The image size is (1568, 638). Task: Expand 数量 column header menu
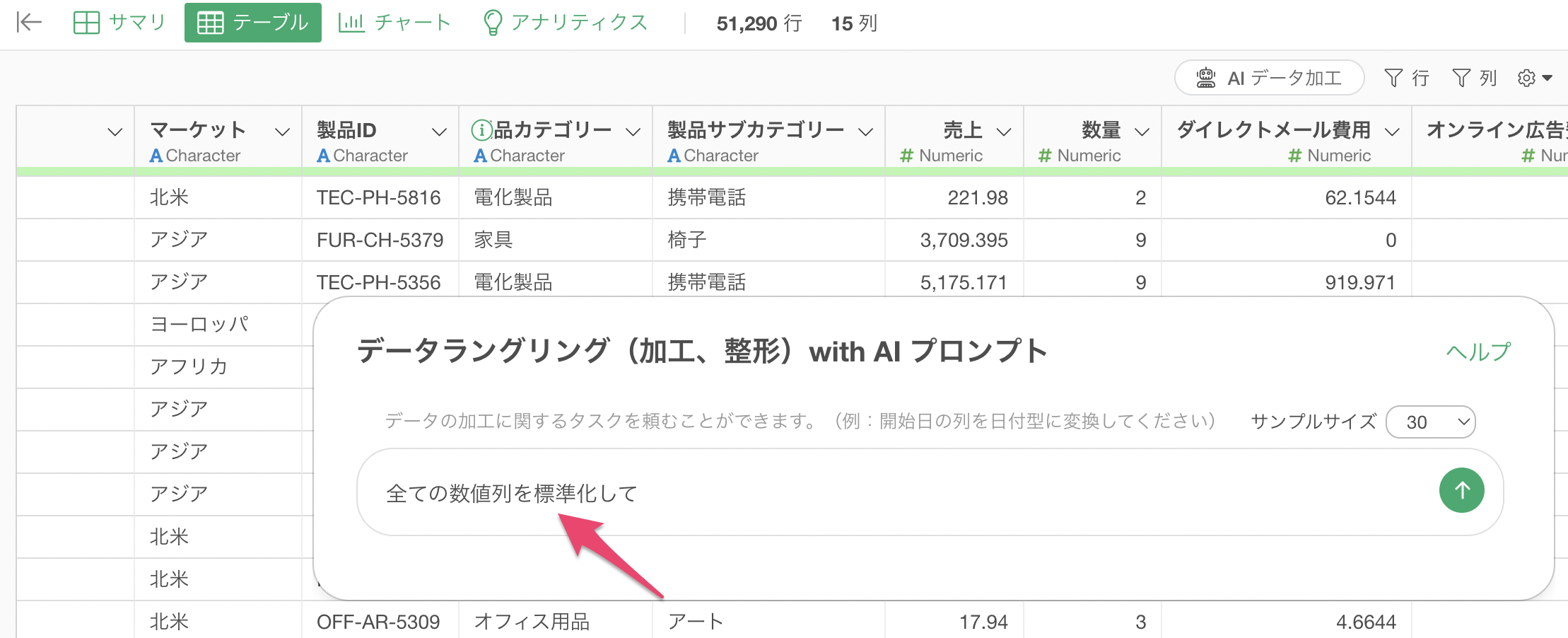click(x=1142, y=132)
